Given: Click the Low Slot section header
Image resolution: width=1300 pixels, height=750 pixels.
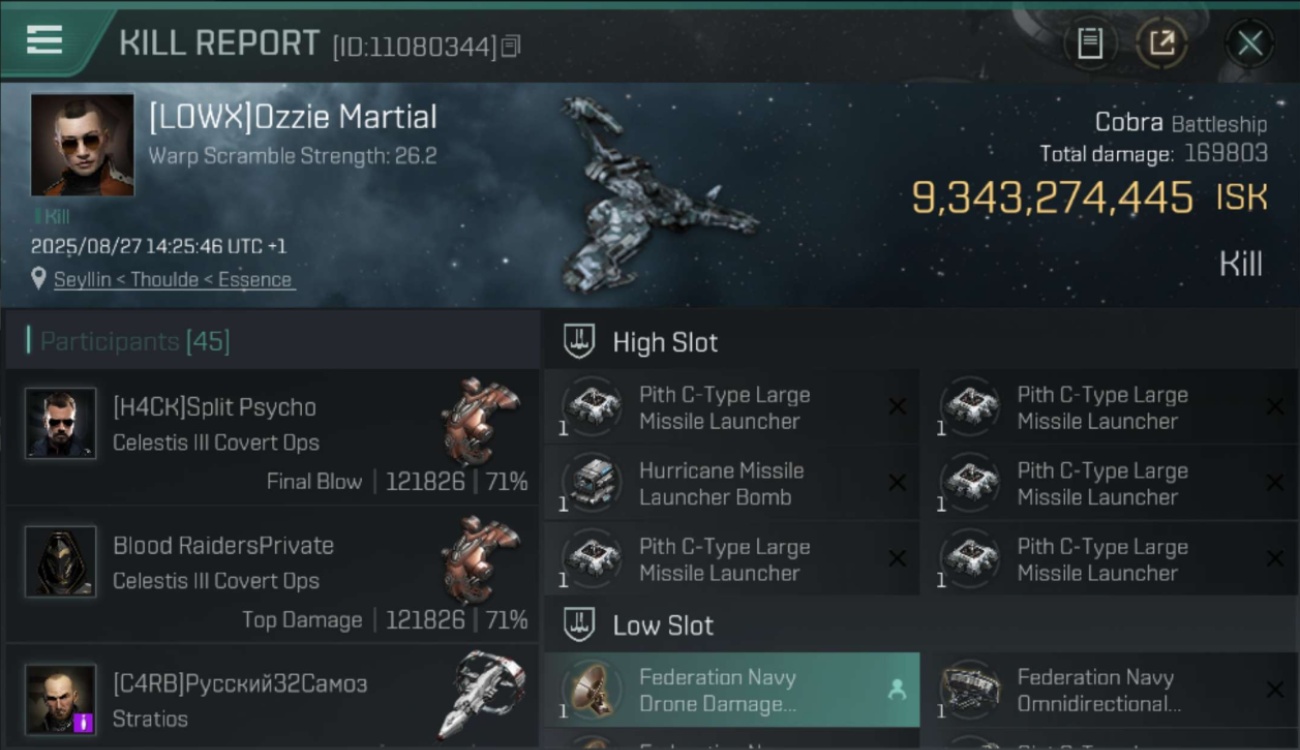Looking at the screenshot, I should click(x=663, y=626).
